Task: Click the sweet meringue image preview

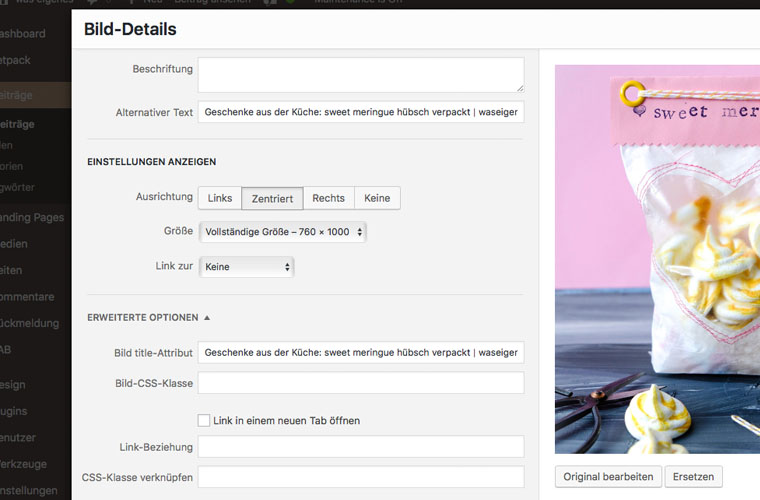Action: tap(657, 260)
